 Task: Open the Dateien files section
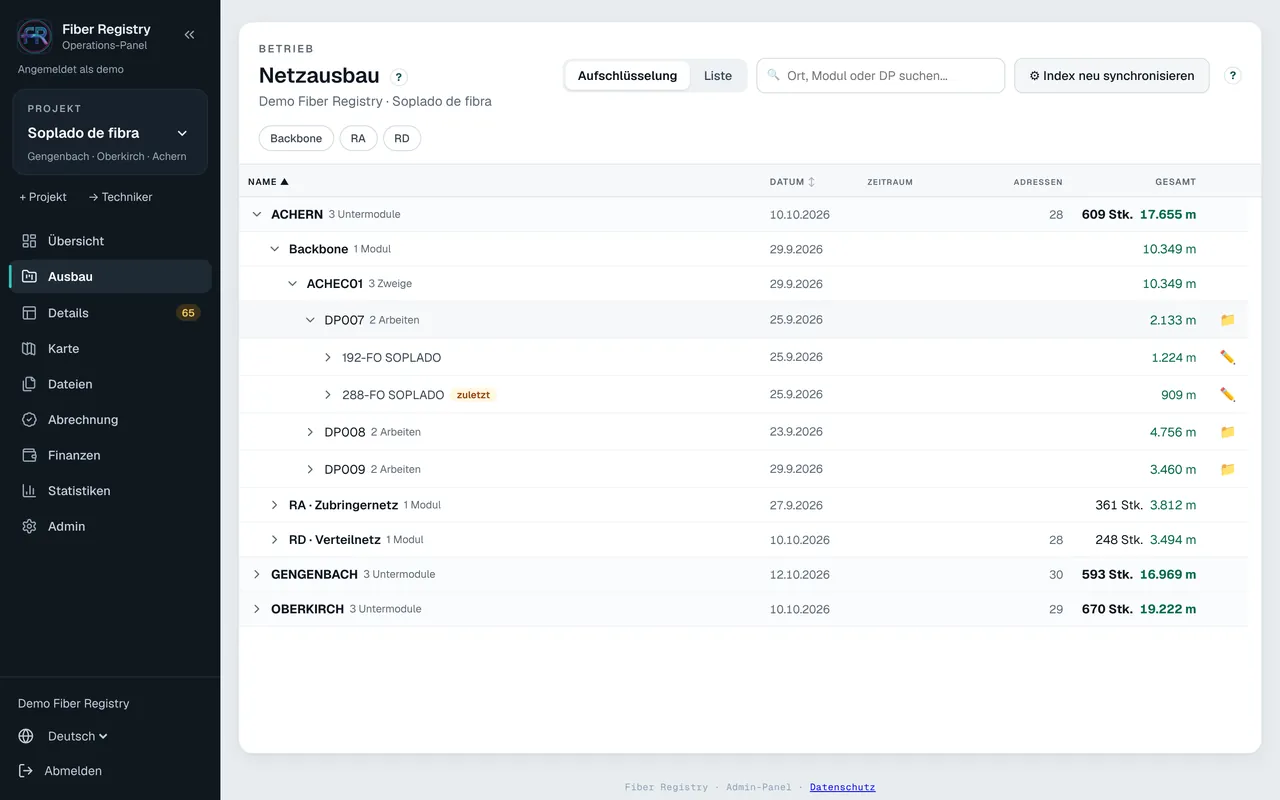[110, 384]
